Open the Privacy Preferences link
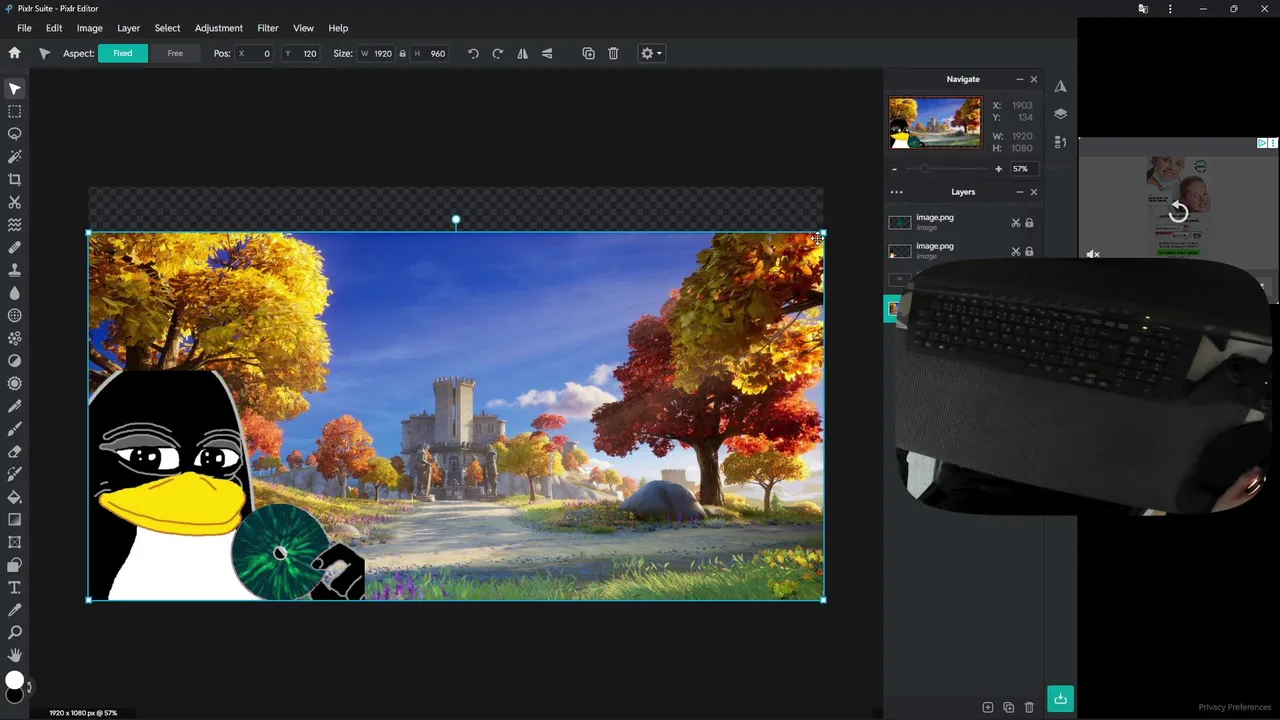 1234,707
